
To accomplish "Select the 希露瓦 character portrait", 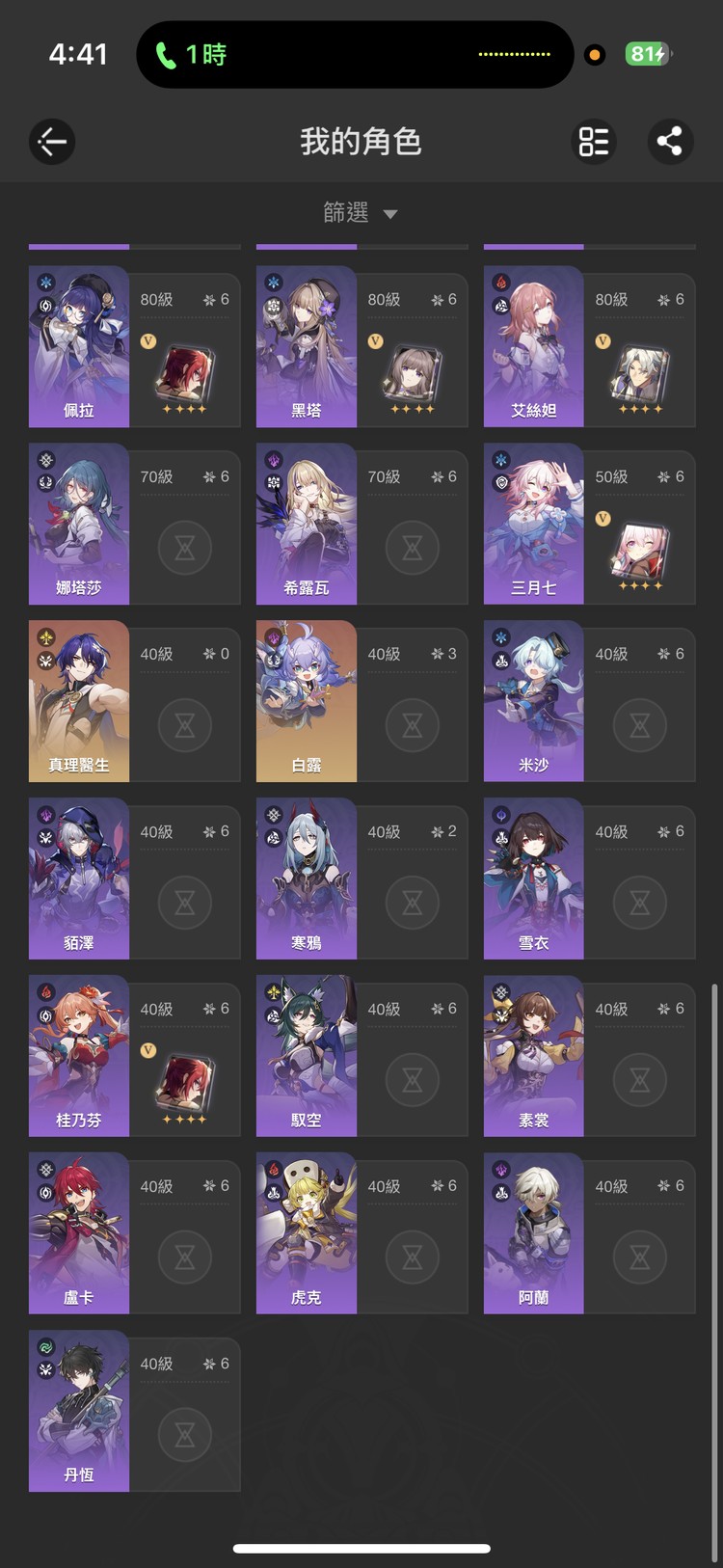I will (307, 524).
